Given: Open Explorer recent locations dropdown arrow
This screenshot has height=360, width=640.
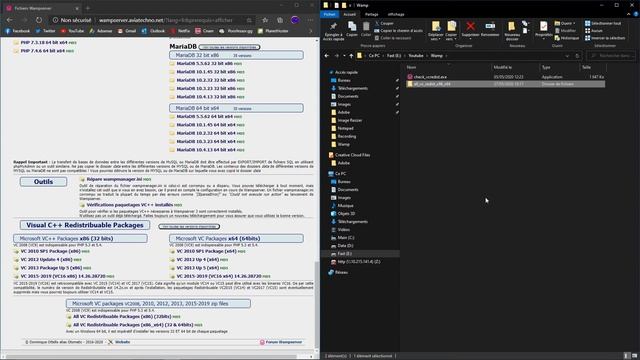Looking at the screenshot, I should (x=344, y=56).
